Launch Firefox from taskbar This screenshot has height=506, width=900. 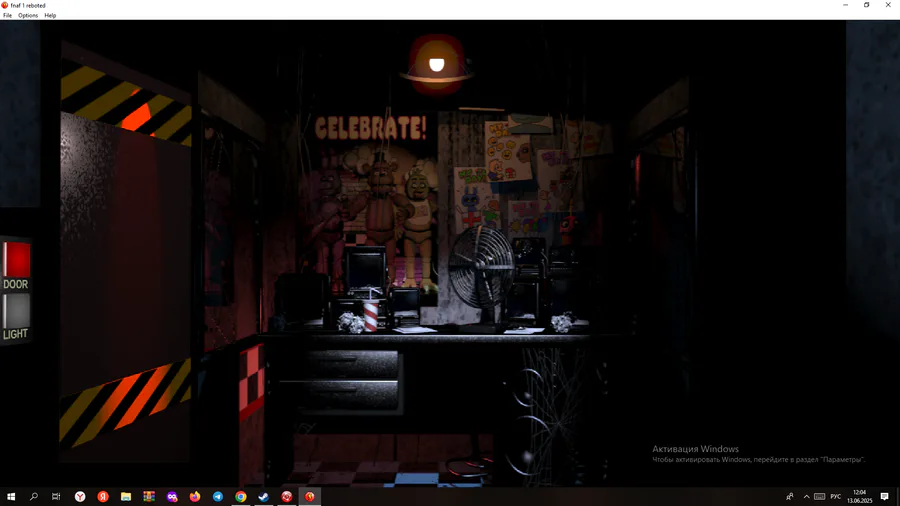(x=195, y=497)
